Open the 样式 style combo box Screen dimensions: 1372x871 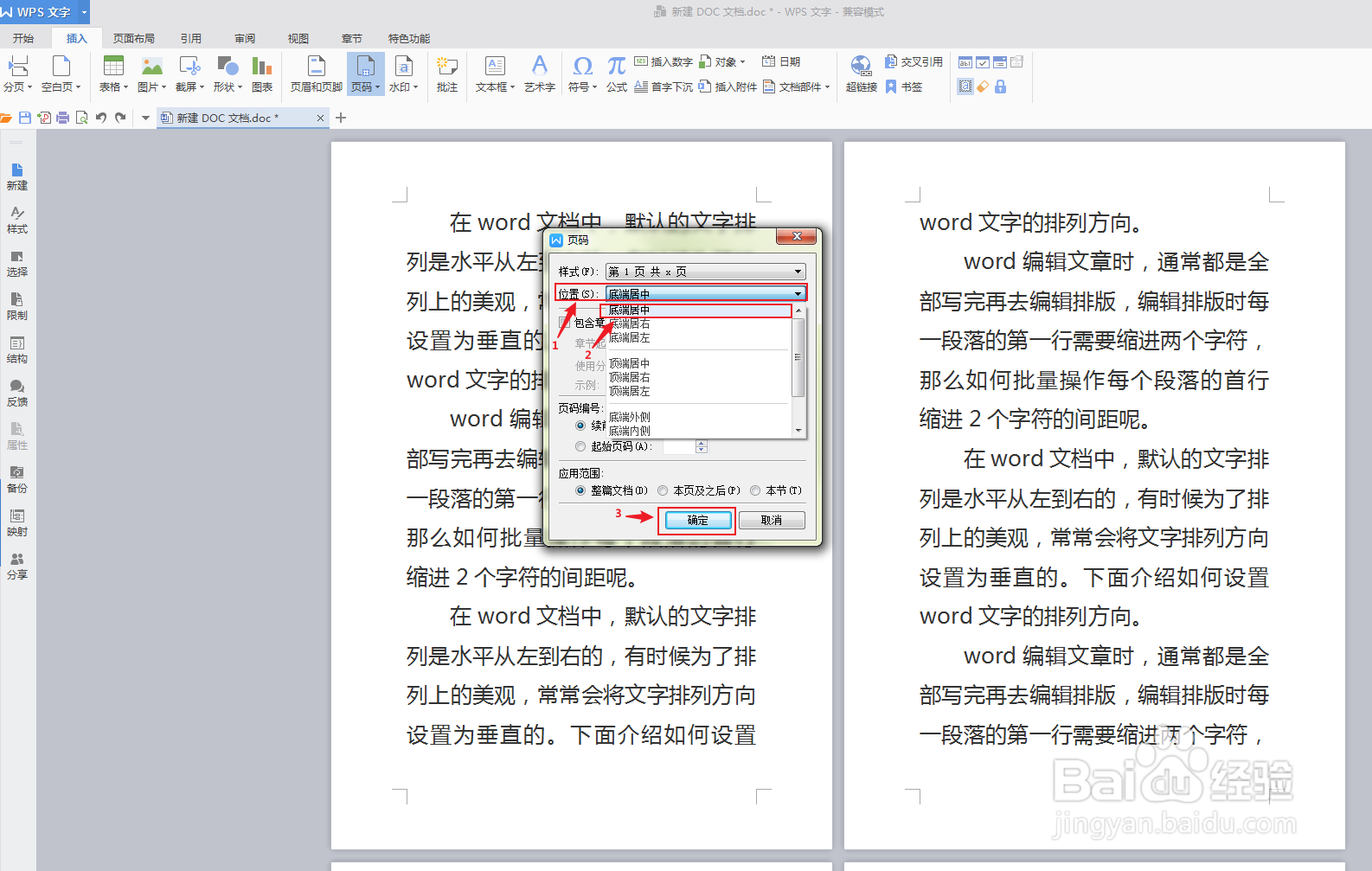(x=706, y=272)
